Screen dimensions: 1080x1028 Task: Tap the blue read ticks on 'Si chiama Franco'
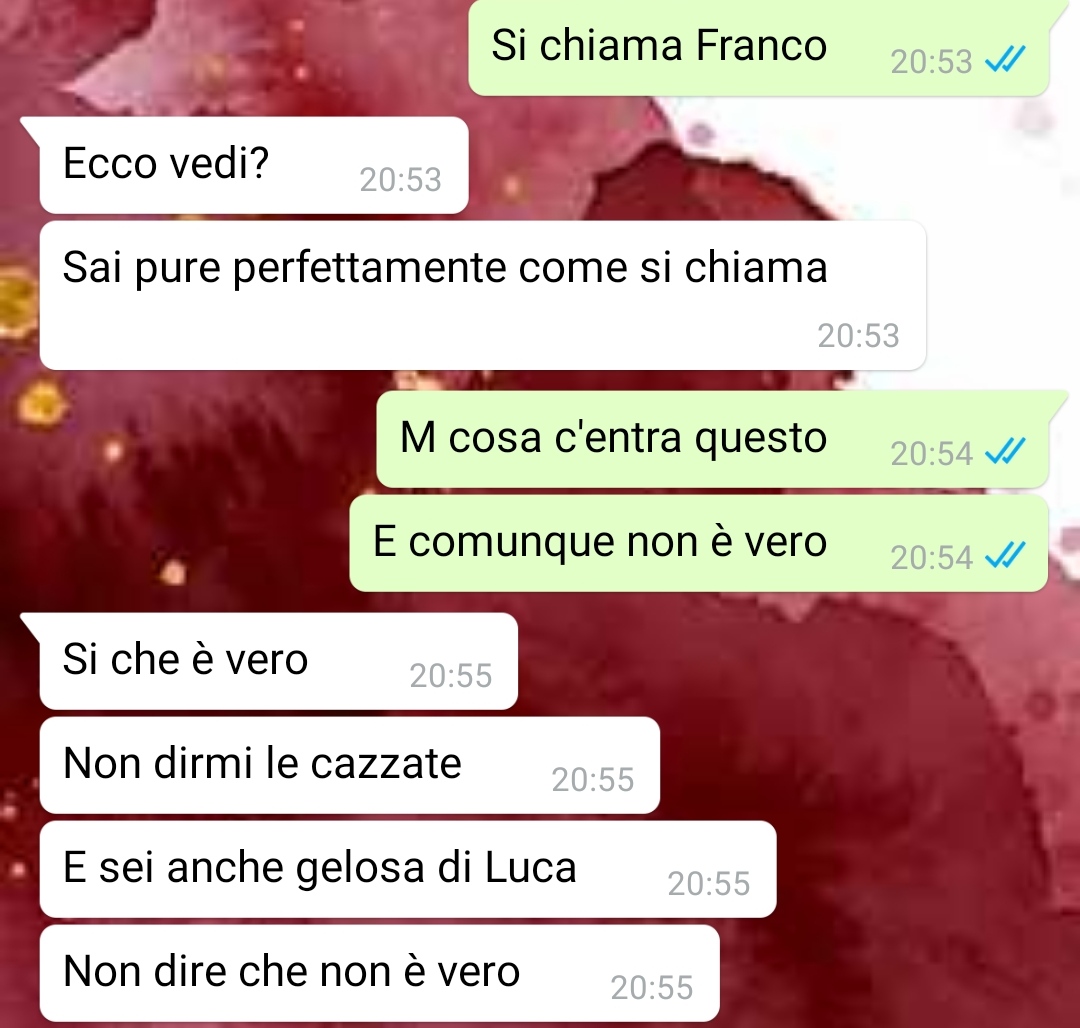click(1006, 60)
